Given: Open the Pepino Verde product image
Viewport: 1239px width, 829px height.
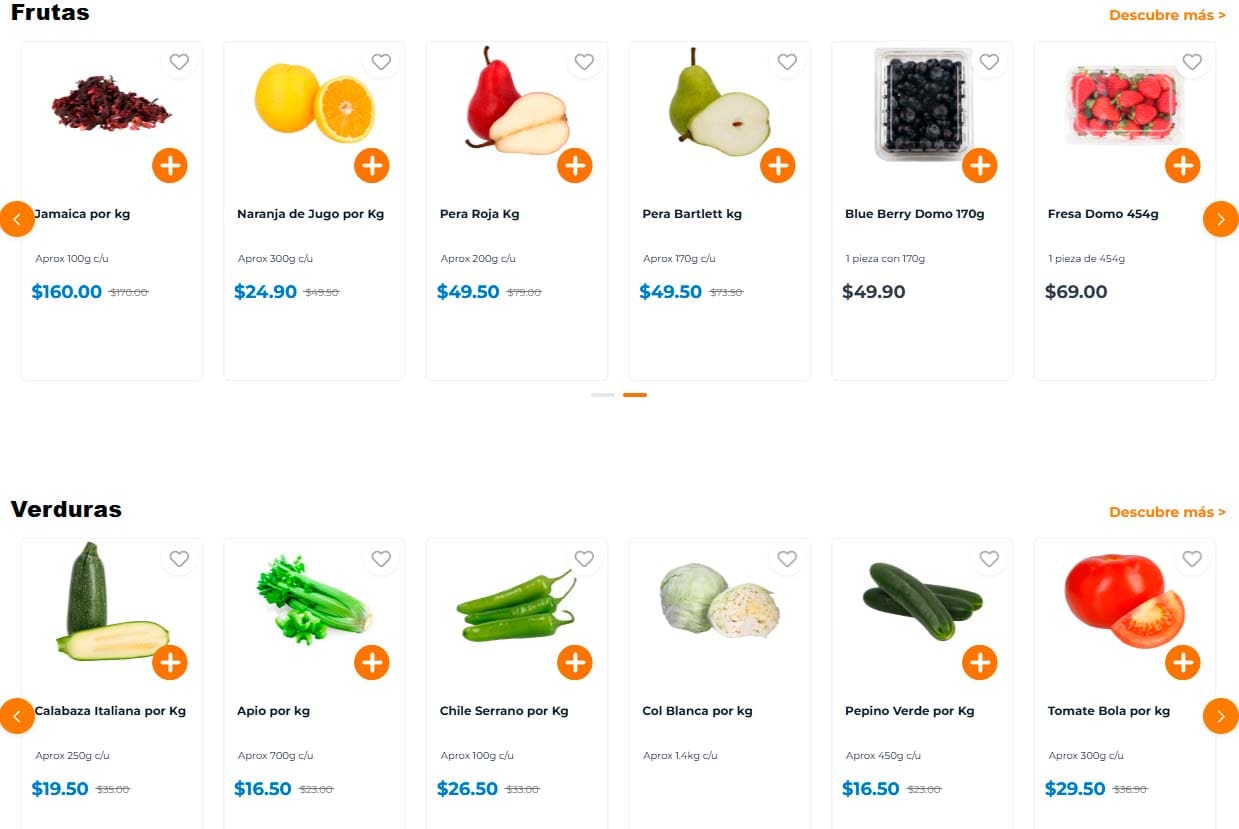Looking at the screenshot, I should pyautogui.click(x=922, y=602).
